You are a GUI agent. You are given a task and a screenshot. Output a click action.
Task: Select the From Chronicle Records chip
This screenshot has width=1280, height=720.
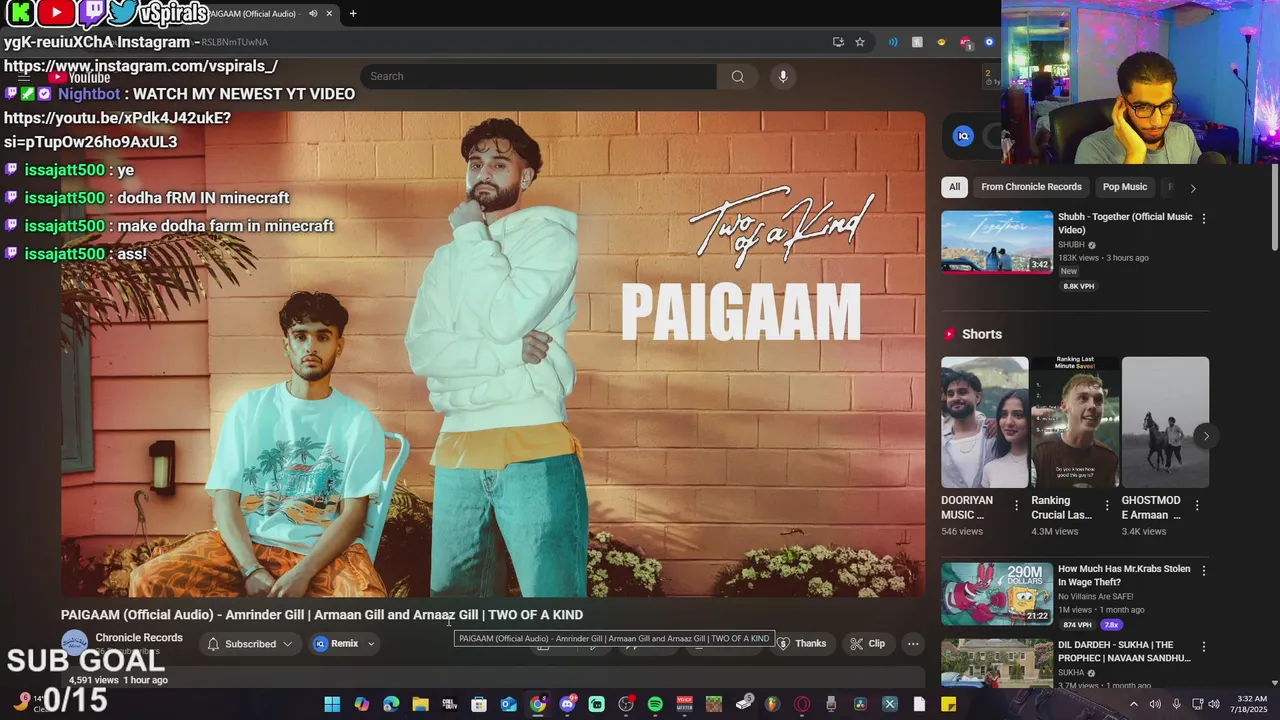click(x=1031, y=187)
